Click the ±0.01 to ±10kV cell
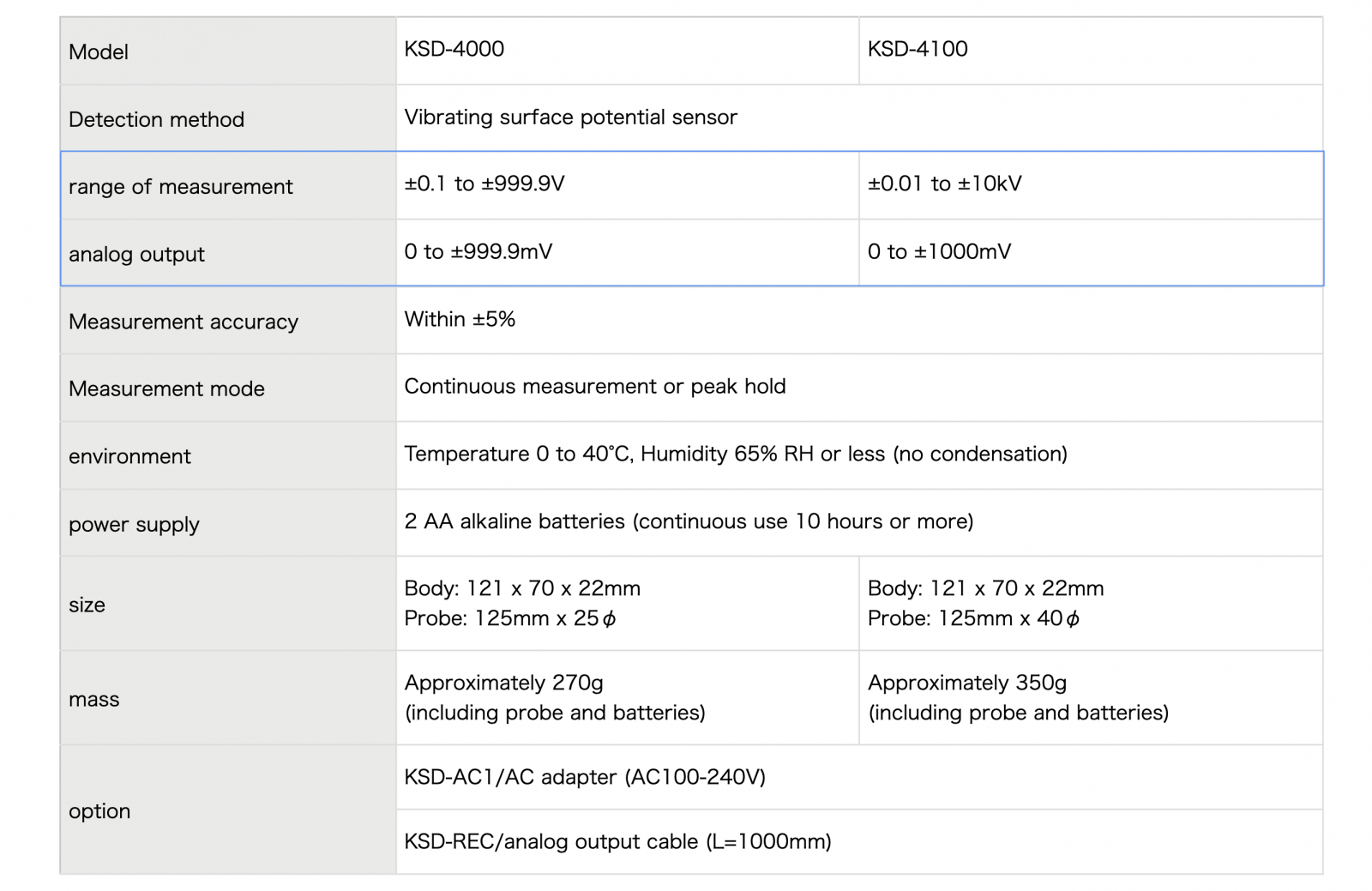This screenshot has height=891, width=1372. tap(1091, 185)
